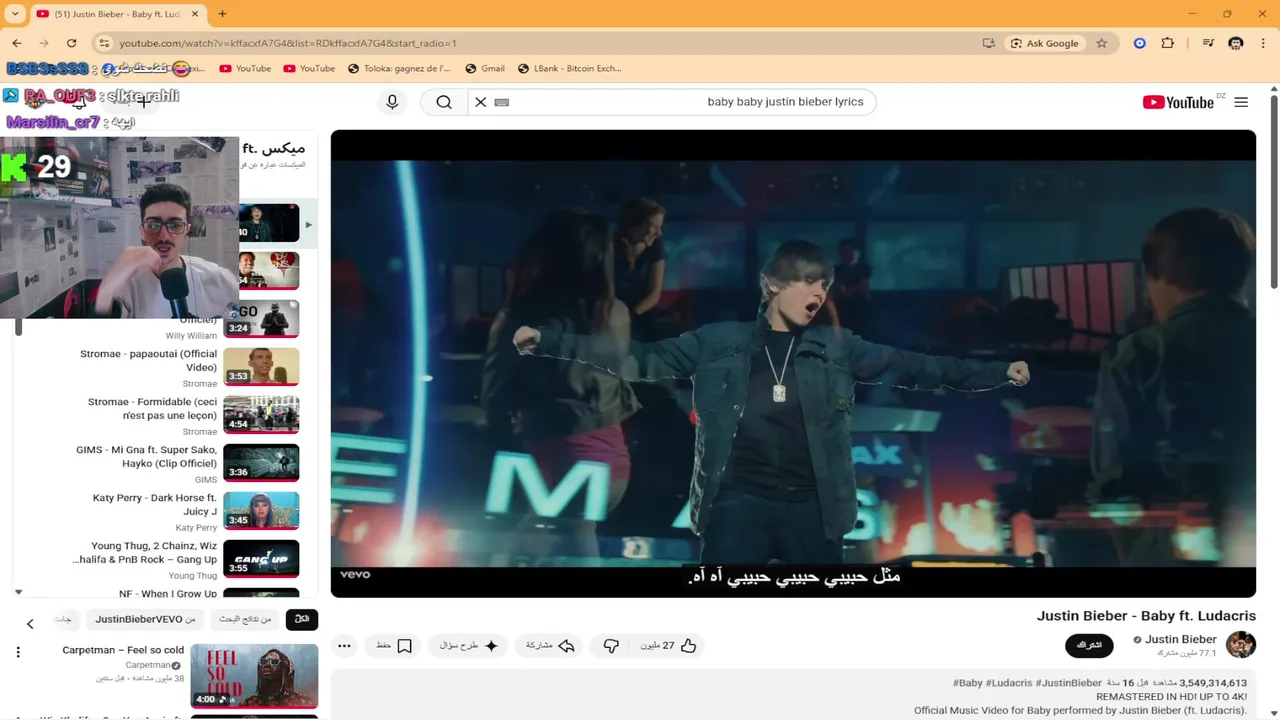Image resolution: width=1280 pixels, height=720 pixels.
Task: Open Chrome three-dot menu
Action: pyautogui.click(x=1264, y=43)
